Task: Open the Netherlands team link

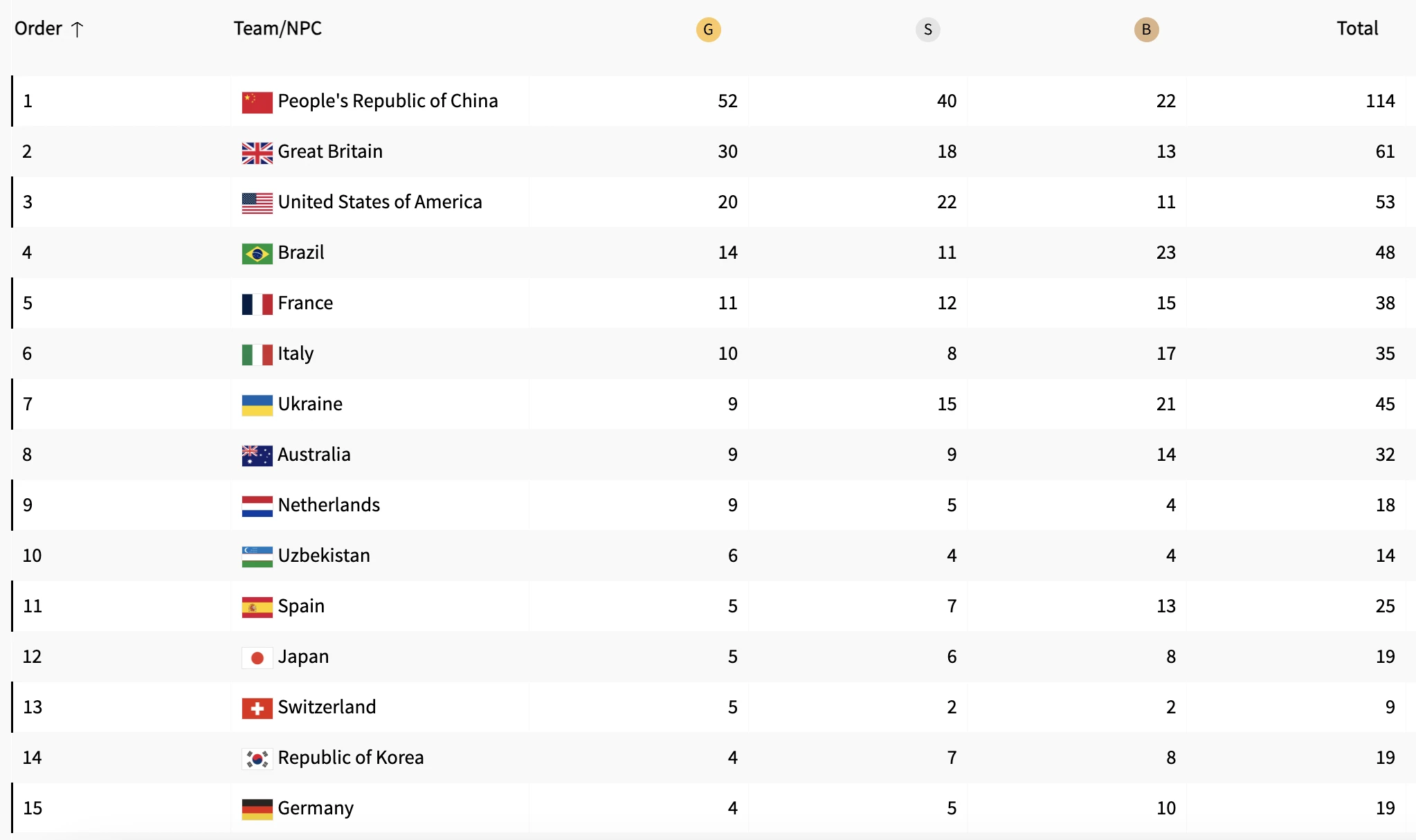Action: (329, 505)
